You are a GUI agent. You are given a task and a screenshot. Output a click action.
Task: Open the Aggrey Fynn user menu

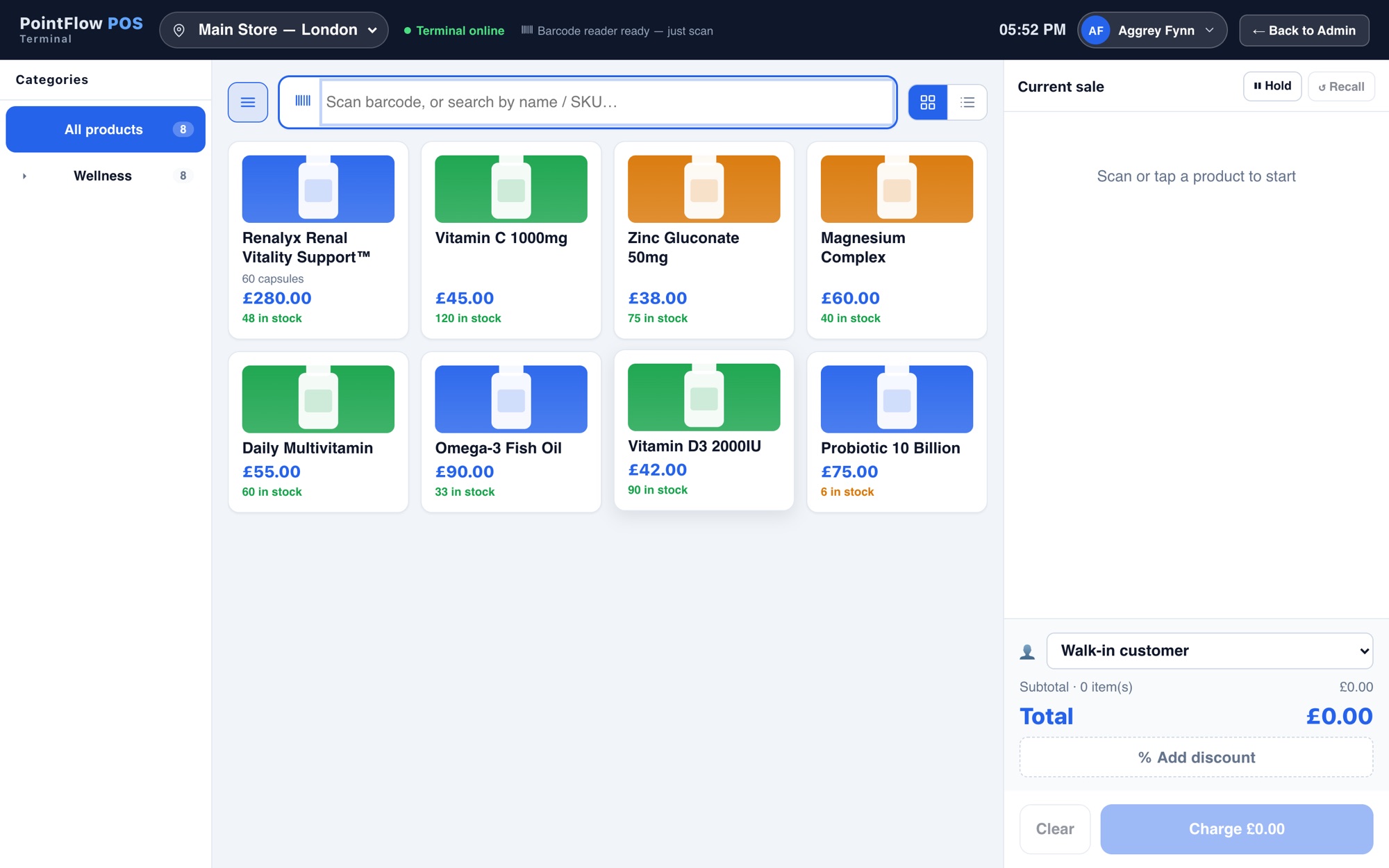point(1152,31)
